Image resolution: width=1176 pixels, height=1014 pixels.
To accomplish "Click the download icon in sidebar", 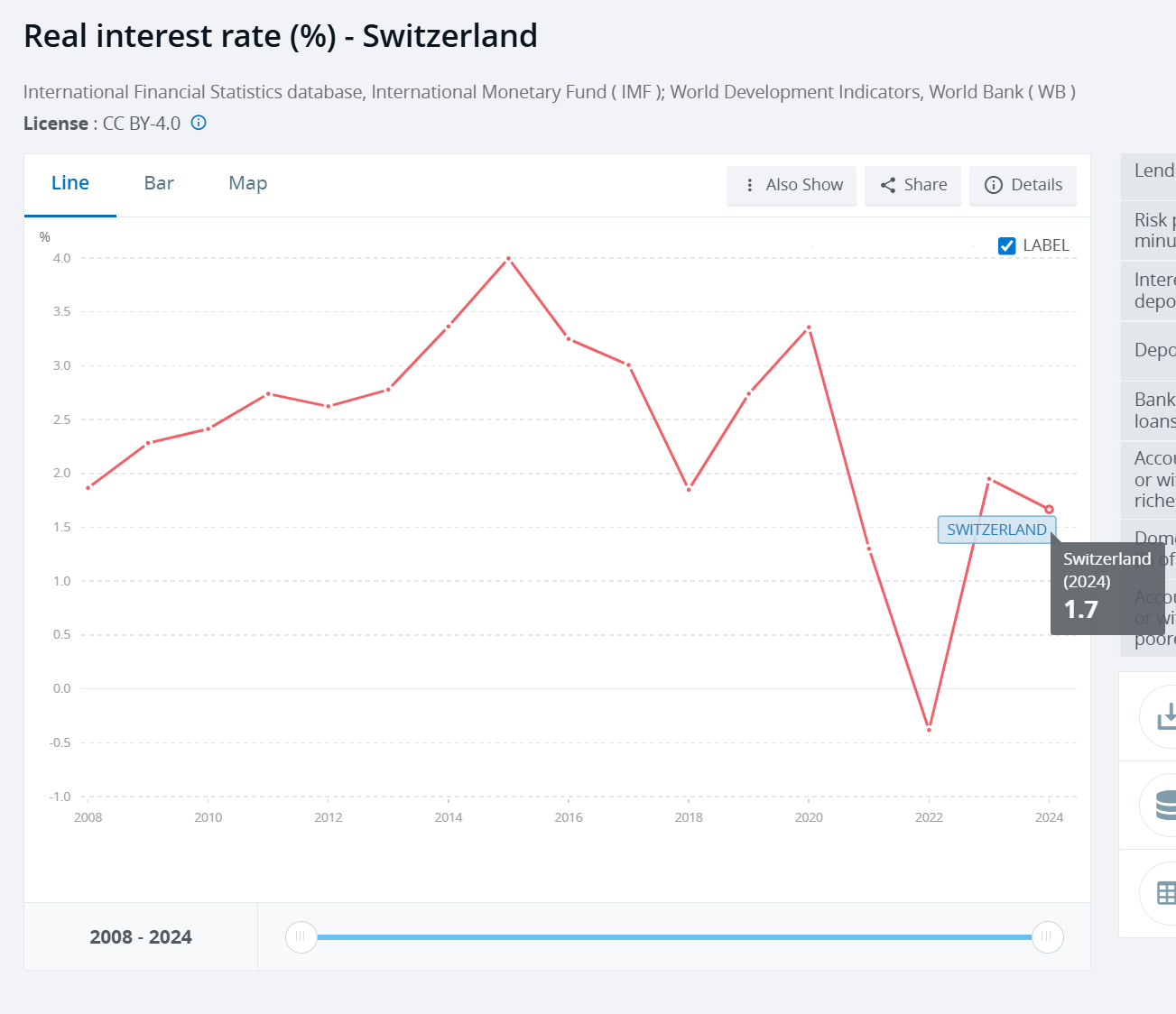I will point(1166,716).
